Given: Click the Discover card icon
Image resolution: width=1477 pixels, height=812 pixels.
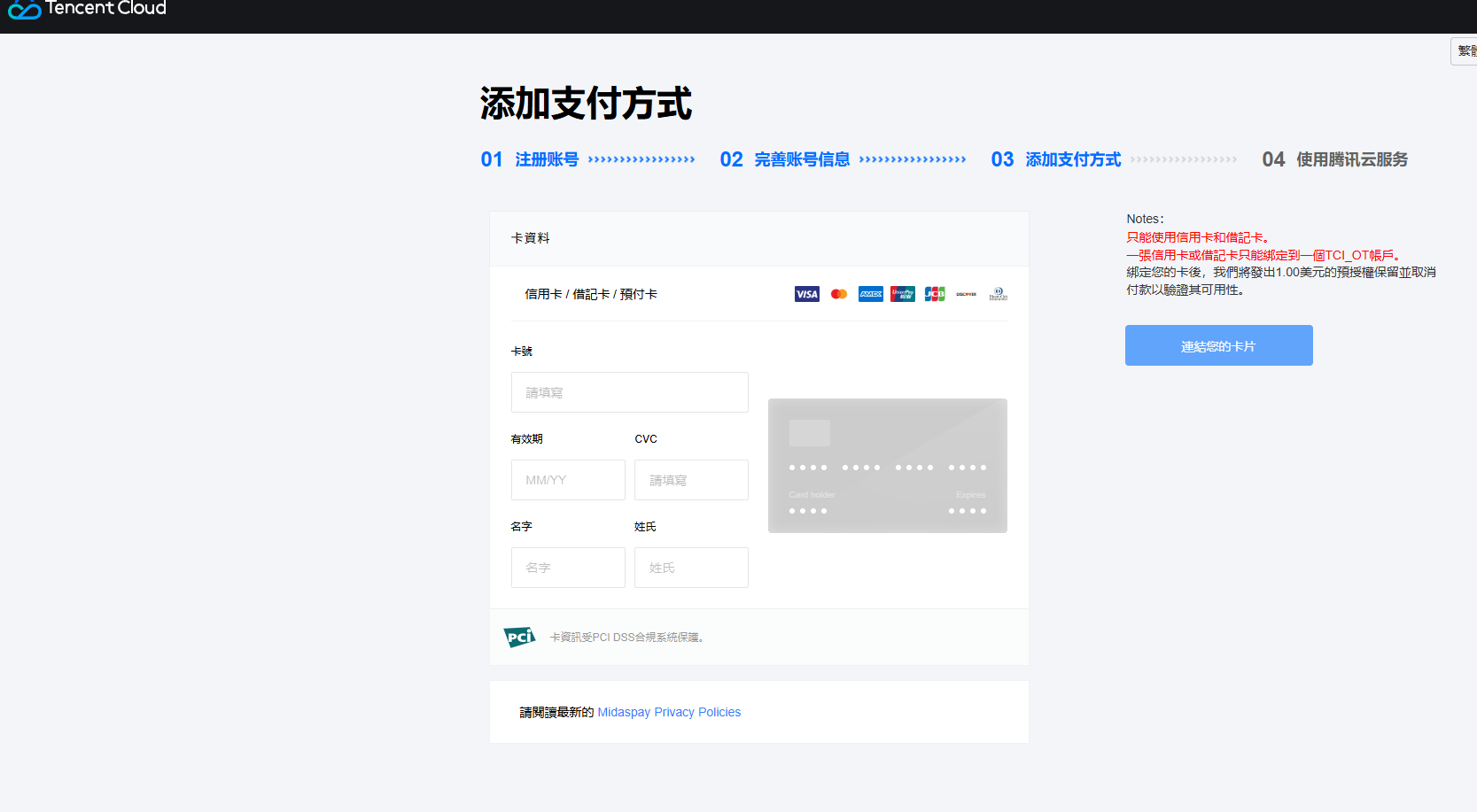Looking at the screenshot, I should 966,294.
